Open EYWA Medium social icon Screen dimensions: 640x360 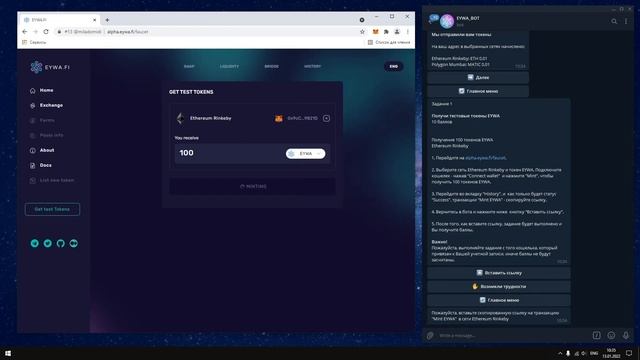tap(73, 243)
